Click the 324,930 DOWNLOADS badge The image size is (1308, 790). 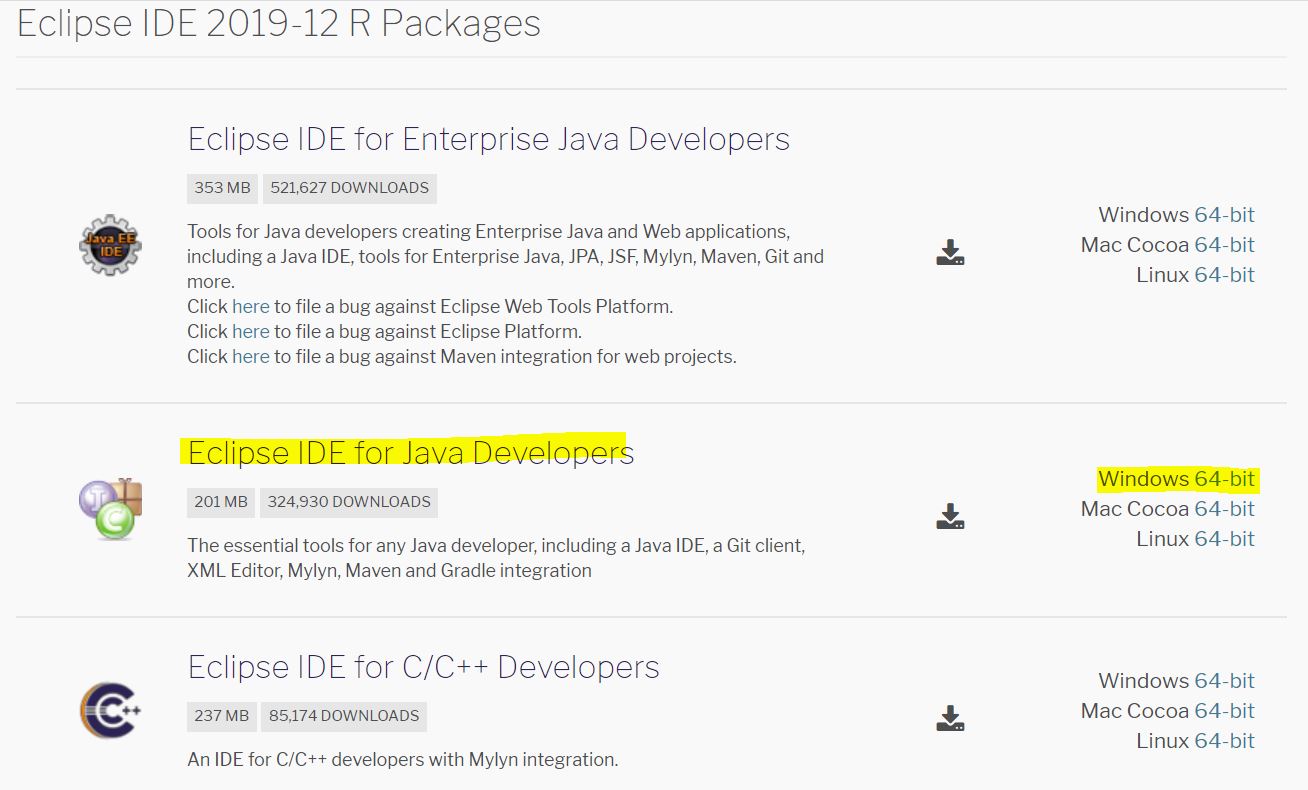[348, 502]
